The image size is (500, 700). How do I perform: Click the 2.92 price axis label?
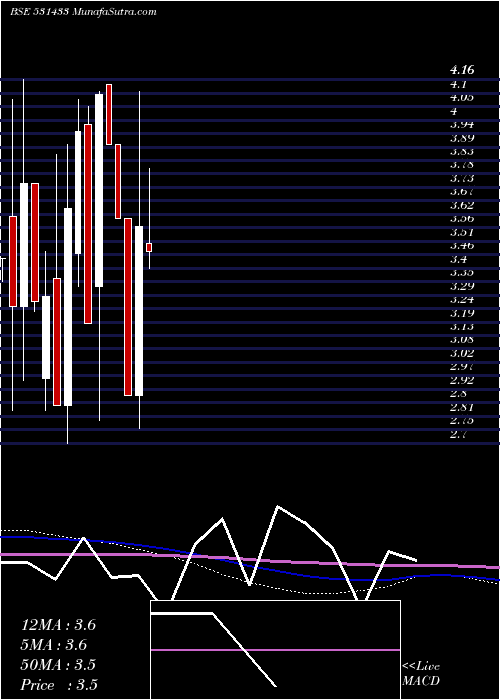point(462,380)
